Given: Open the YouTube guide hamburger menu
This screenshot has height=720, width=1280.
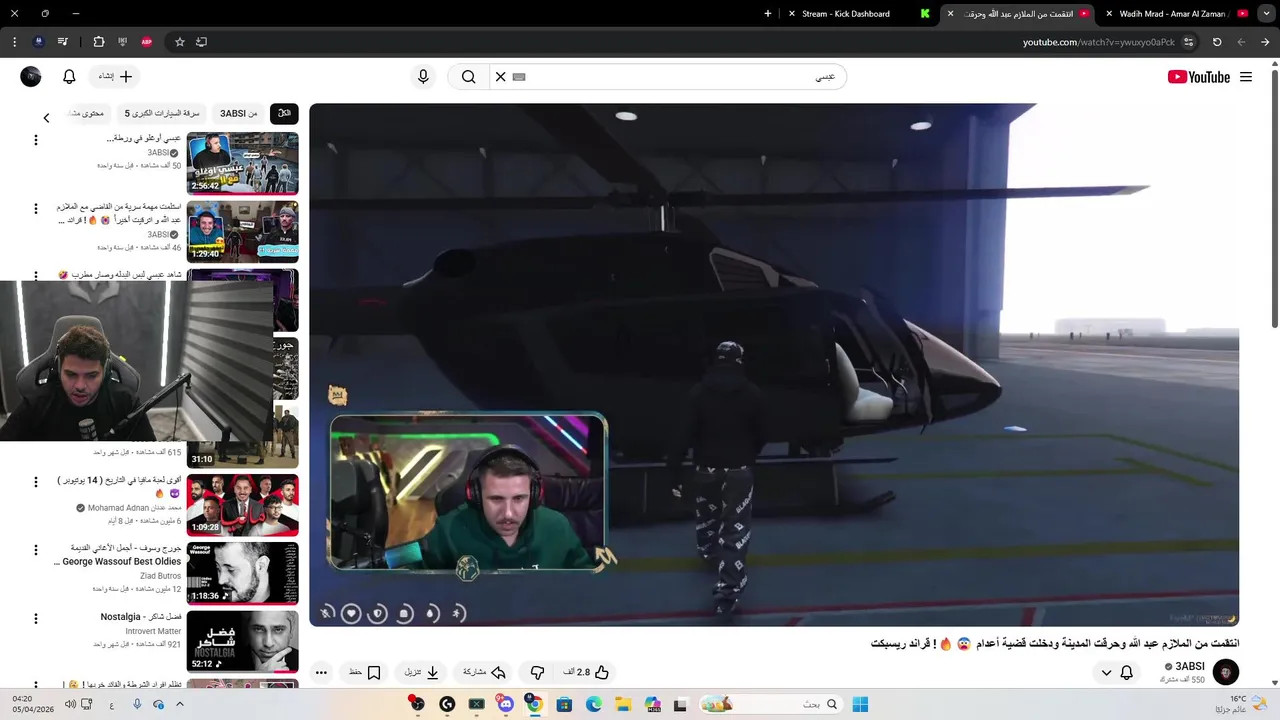Looking at the screenshot, I should point(1245,77).
